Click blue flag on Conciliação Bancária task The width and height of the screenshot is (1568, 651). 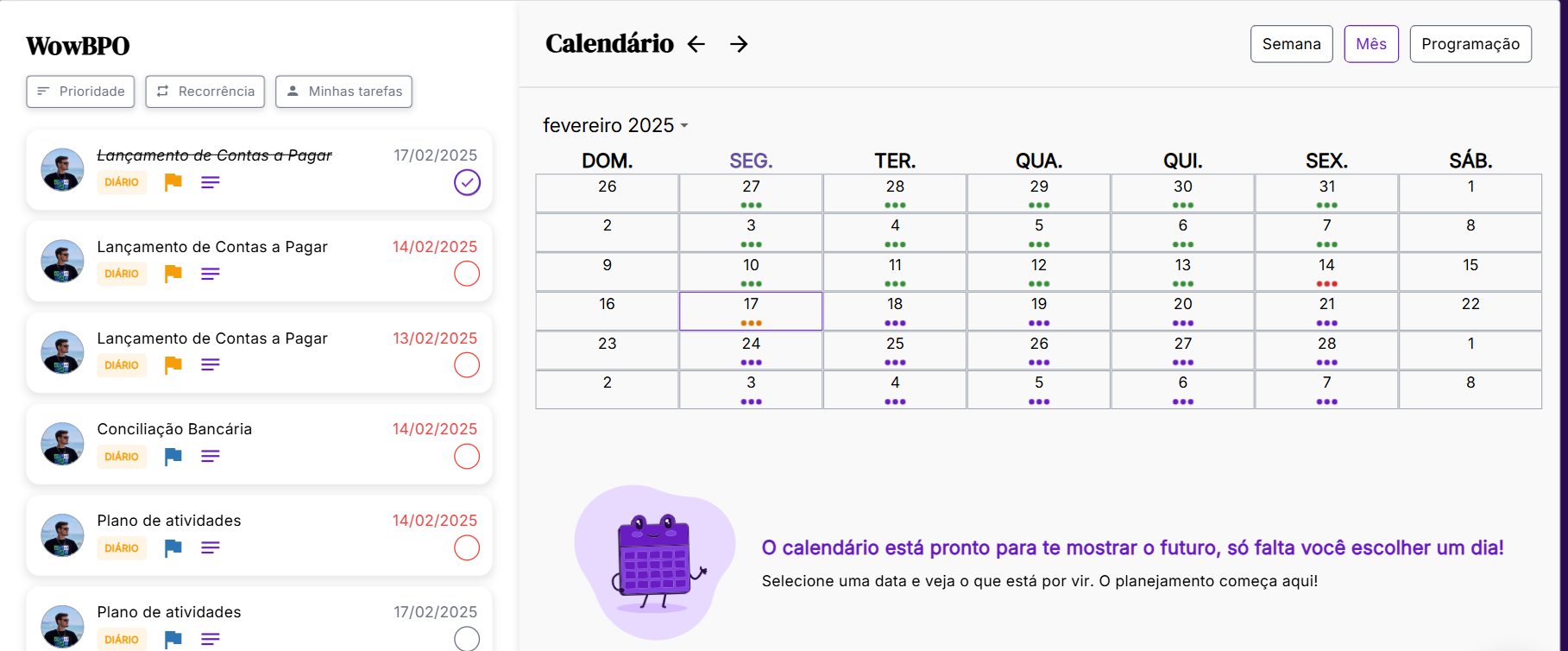(173, 456)
